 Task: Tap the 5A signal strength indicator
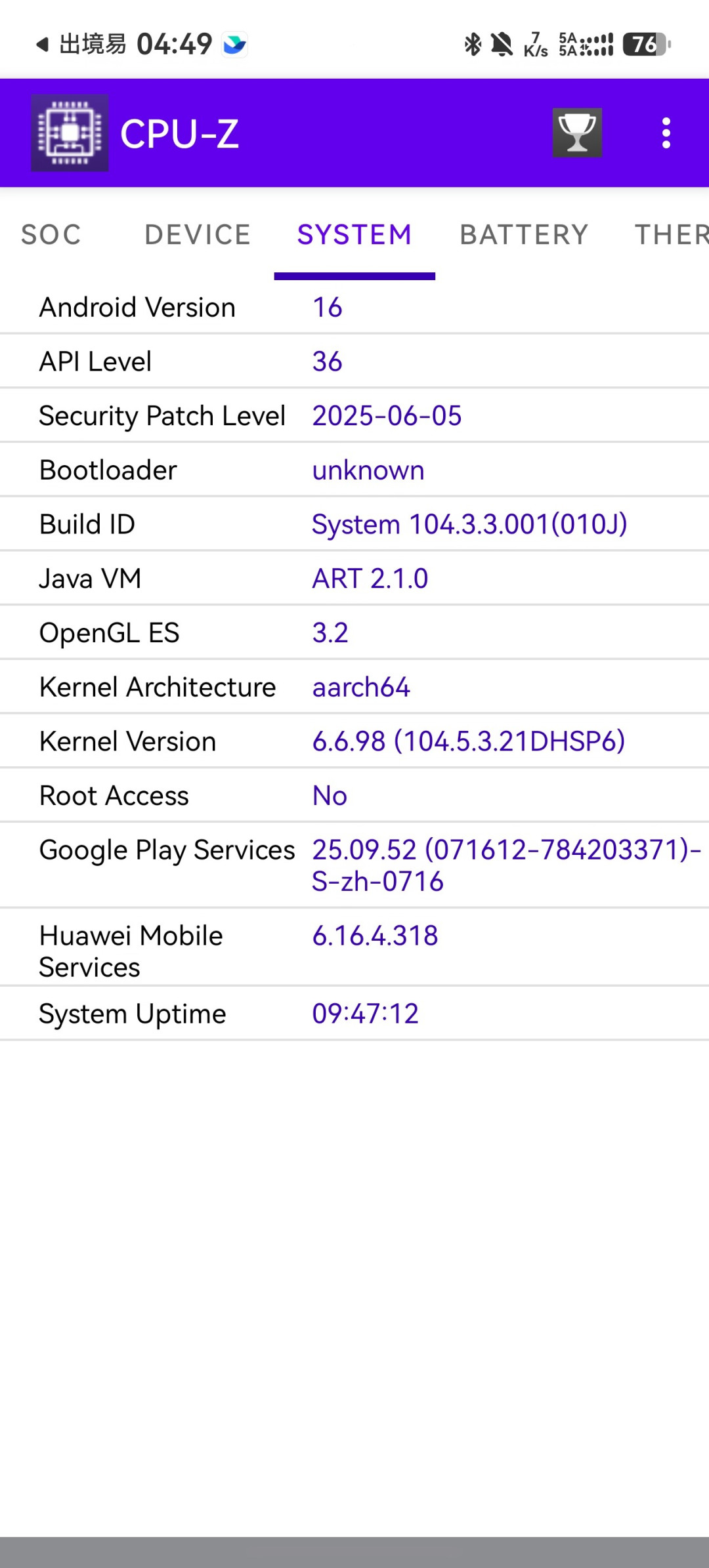coord(586,45)
